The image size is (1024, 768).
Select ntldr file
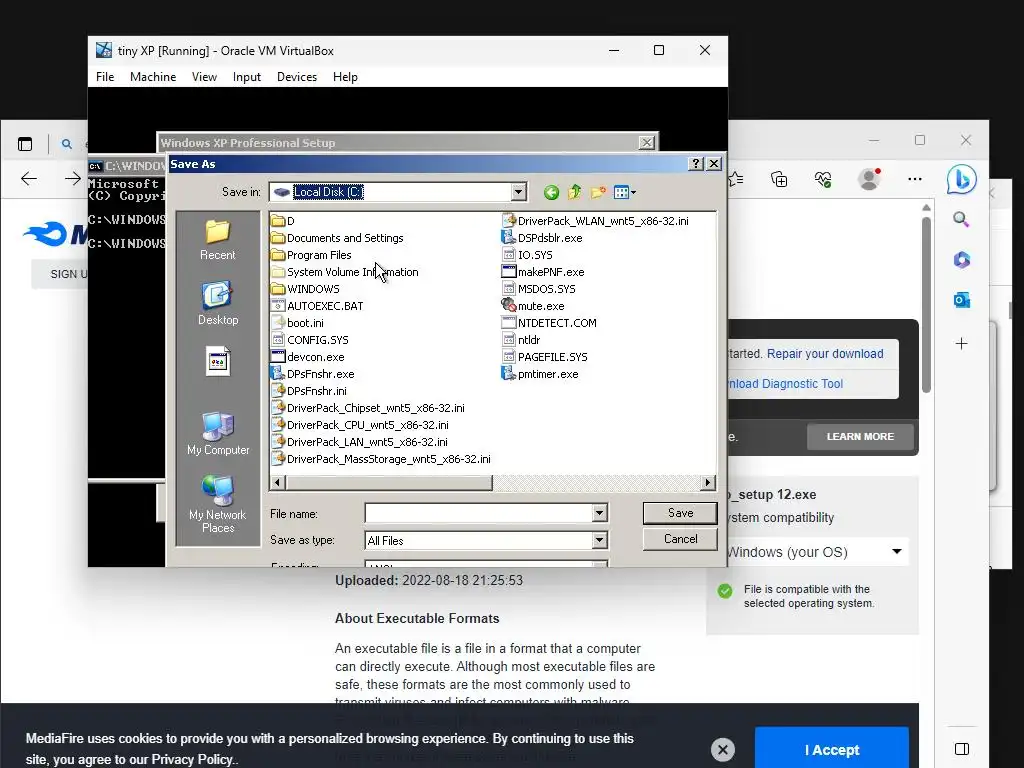(521, 340)
